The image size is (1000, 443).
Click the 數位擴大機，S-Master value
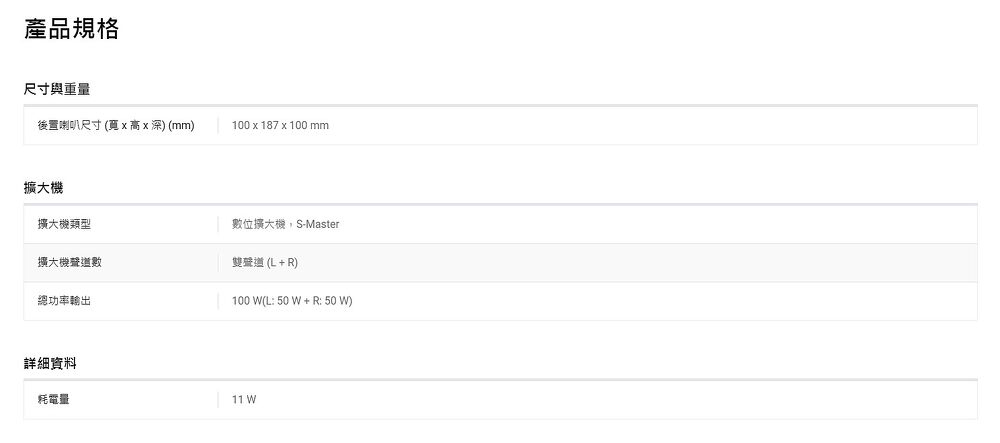tap(285, 224)
